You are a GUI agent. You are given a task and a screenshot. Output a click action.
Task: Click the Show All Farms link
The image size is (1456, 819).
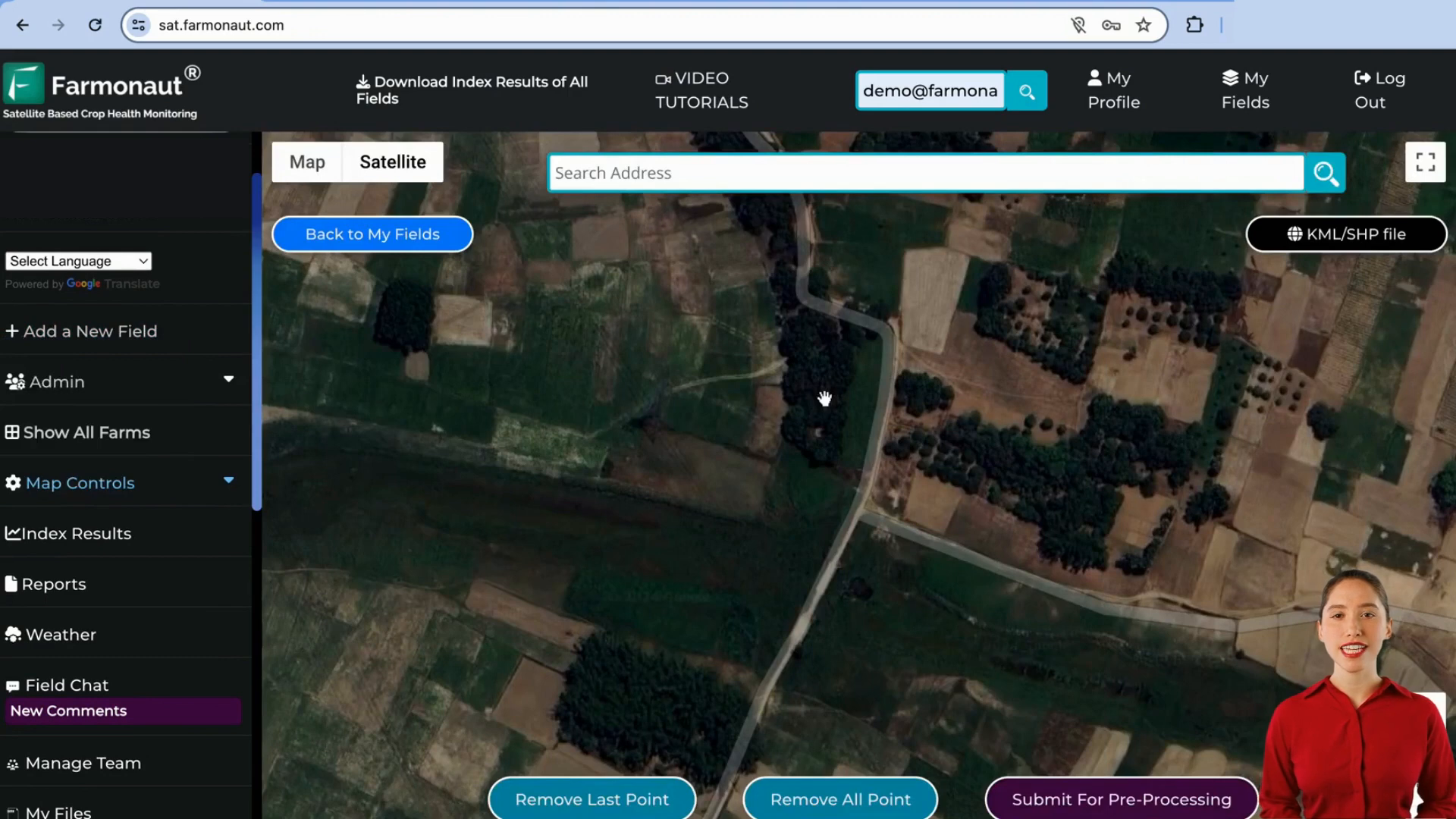pyautogui.click(x=86, y=432)
